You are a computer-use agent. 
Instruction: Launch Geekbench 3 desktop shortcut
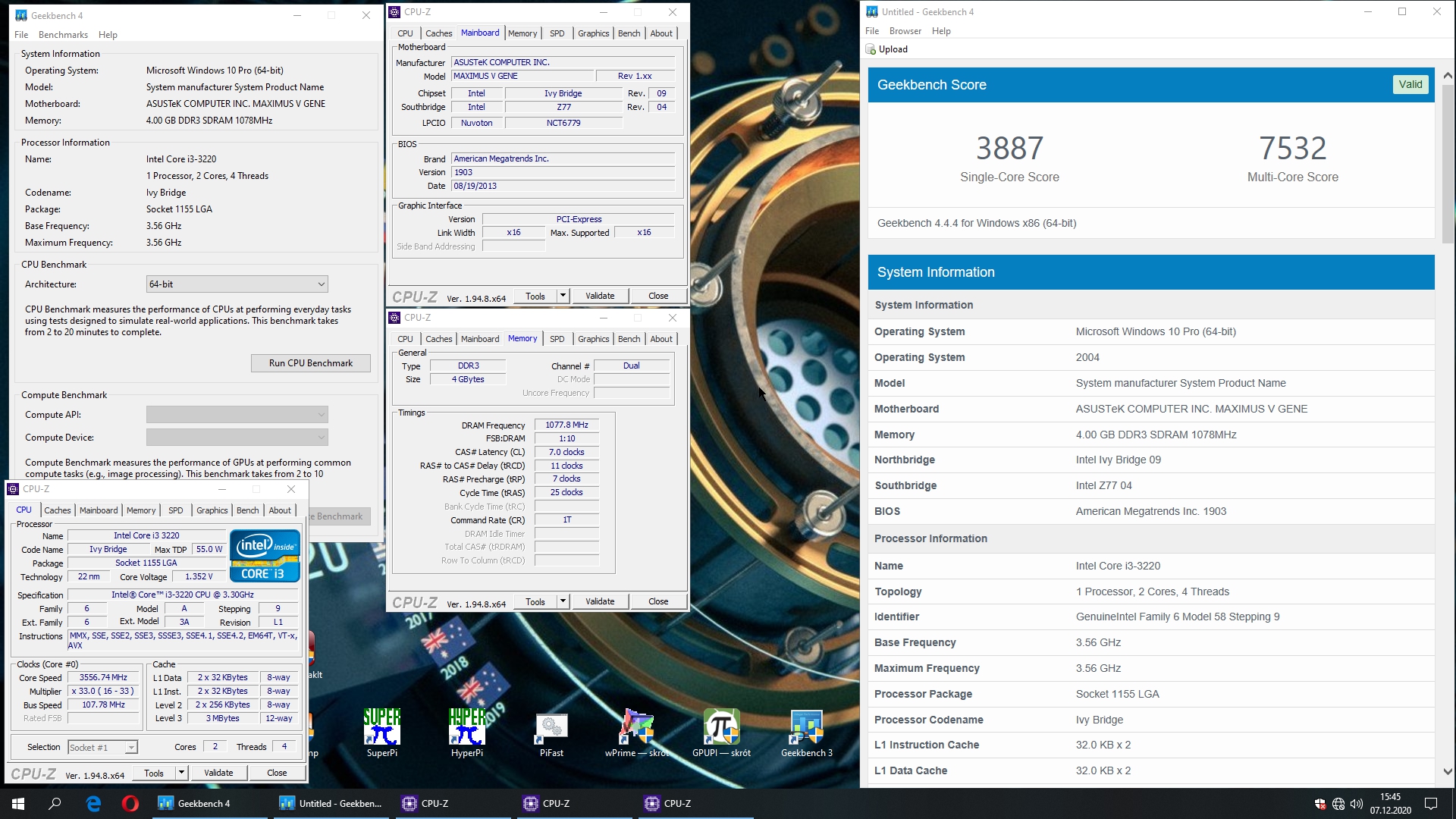coord(807,733)
